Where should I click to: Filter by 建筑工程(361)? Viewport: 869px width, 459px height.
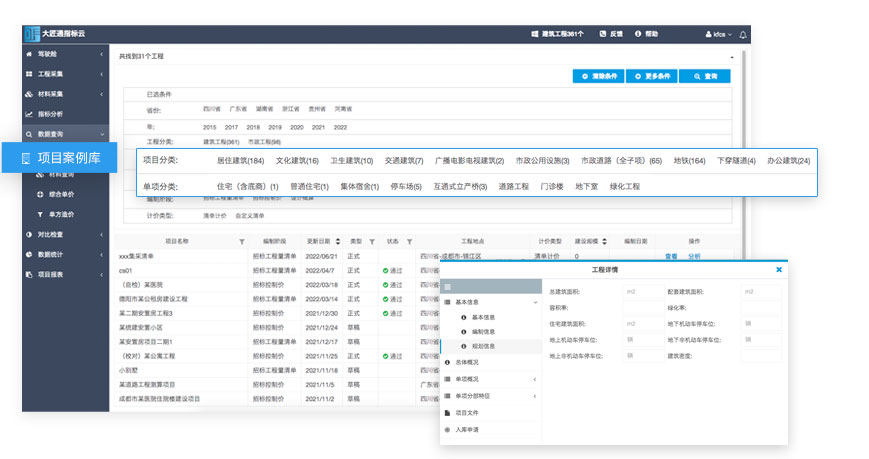click(221, 142)
